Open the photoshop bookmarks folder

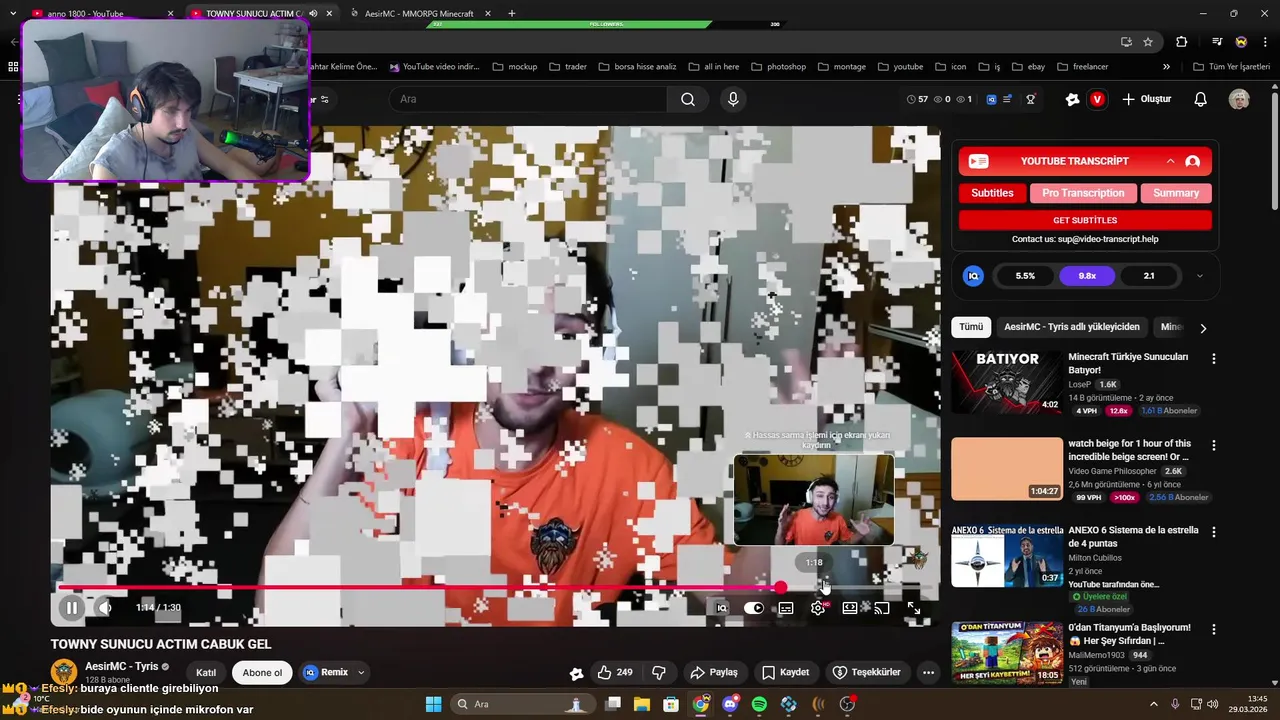coord(778,67)
